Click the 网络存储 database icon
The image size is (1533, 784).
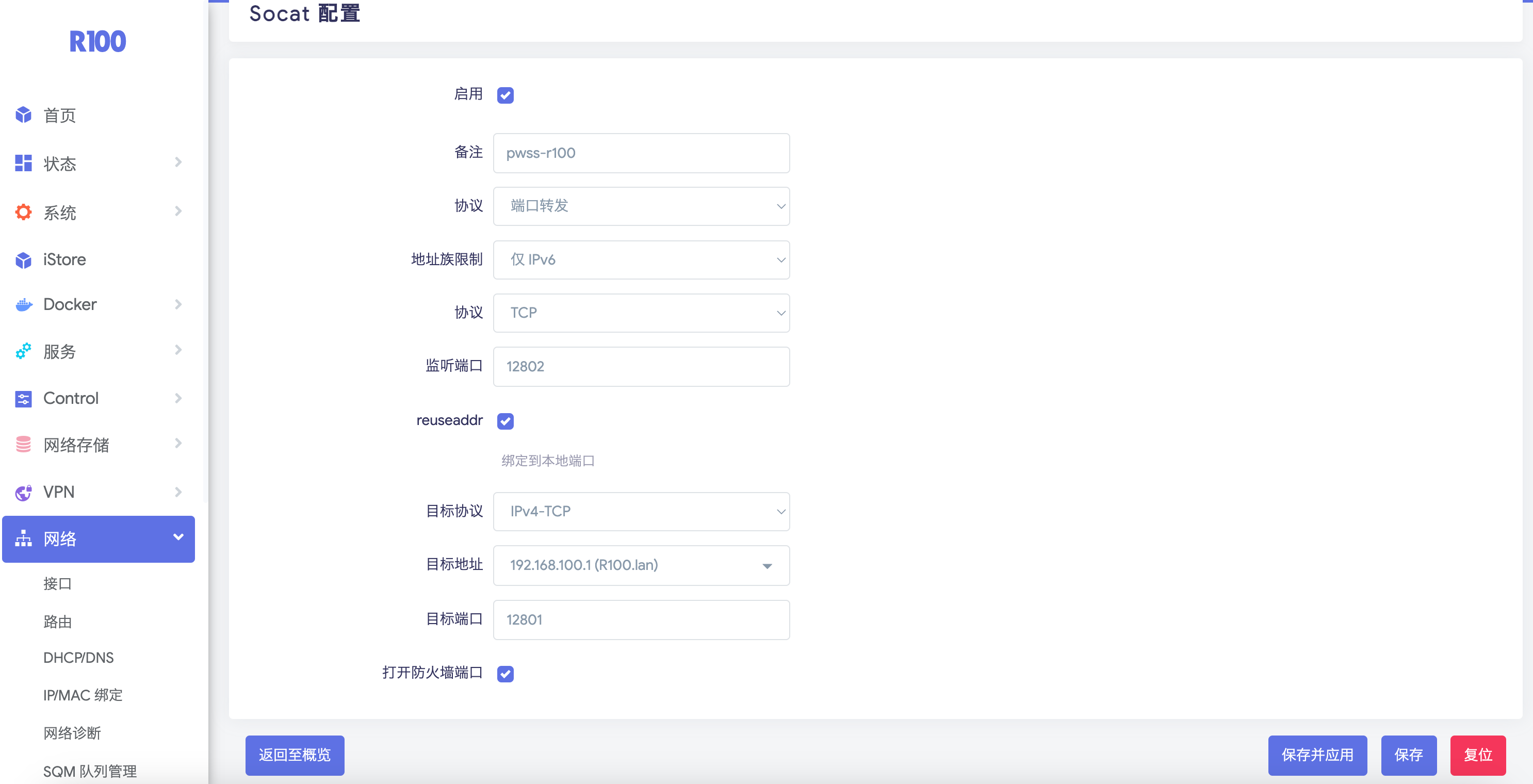[x=23, y=444]
